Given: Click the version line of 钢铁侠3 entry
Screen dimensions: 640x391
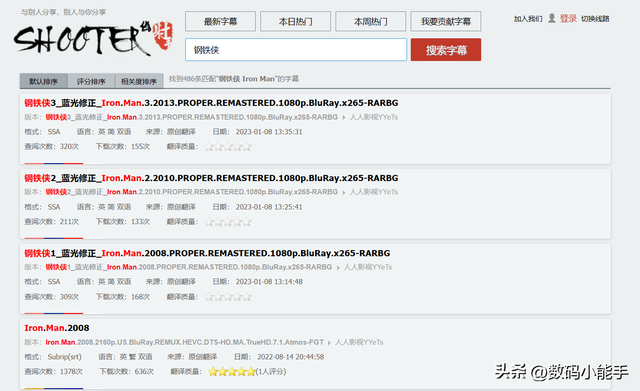Looking at the screenshot, I should point(192,117).
